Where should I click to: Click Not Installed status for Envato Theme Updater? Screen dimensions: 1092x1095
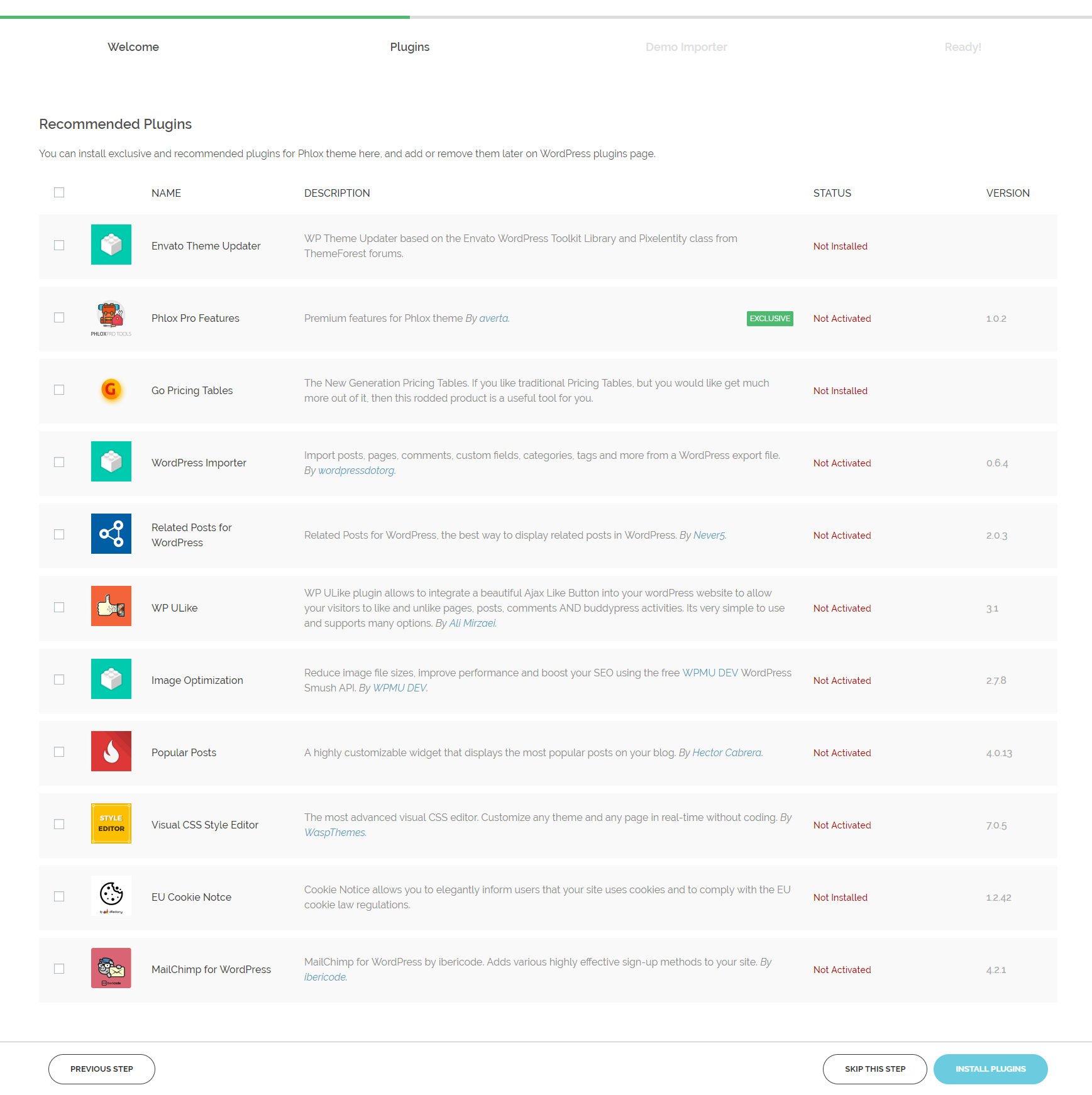coord(841,246)
